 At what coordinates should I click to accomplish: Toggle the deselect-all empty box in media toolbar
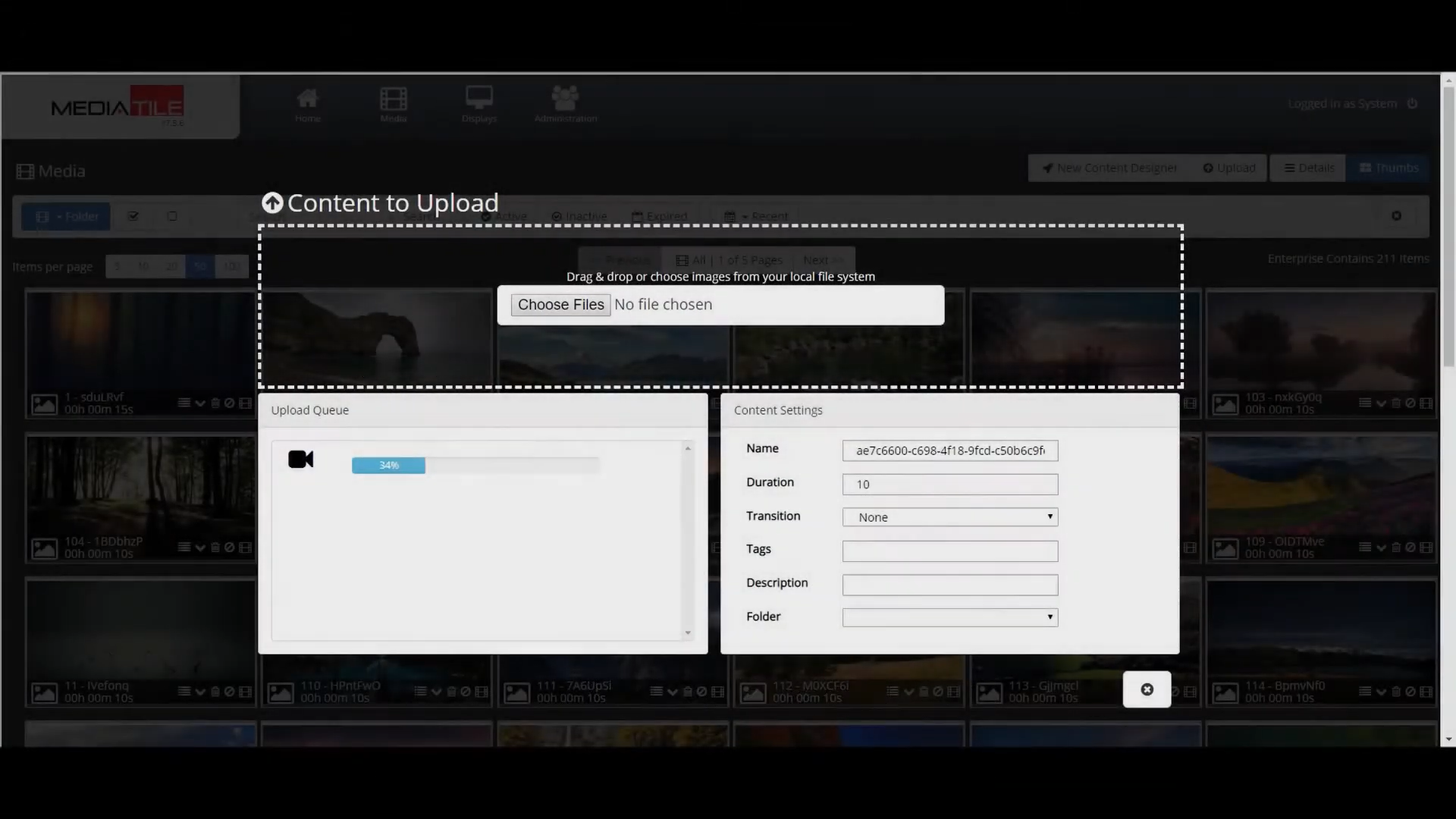172,216
